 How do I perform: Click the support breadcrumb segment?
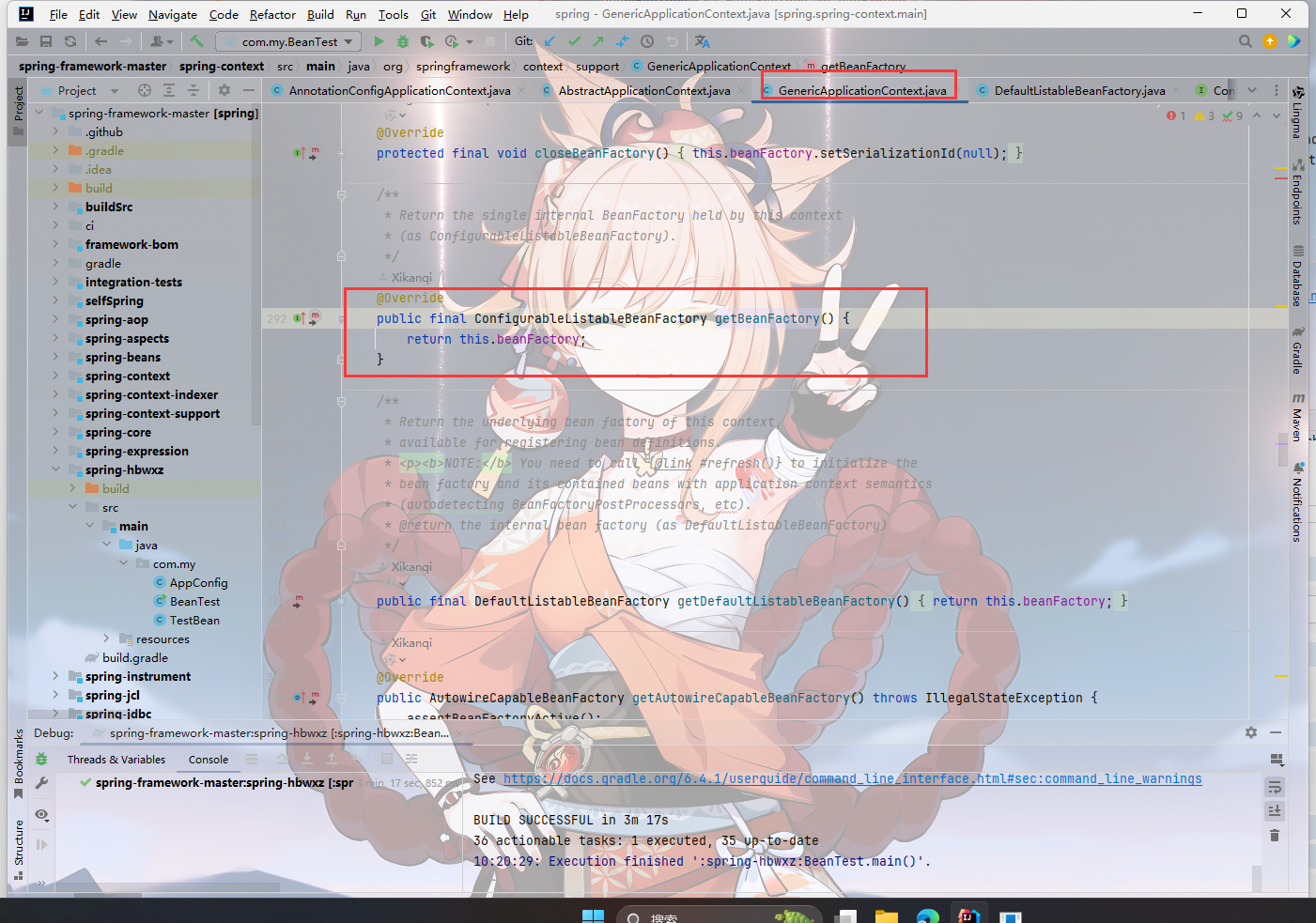597,66
